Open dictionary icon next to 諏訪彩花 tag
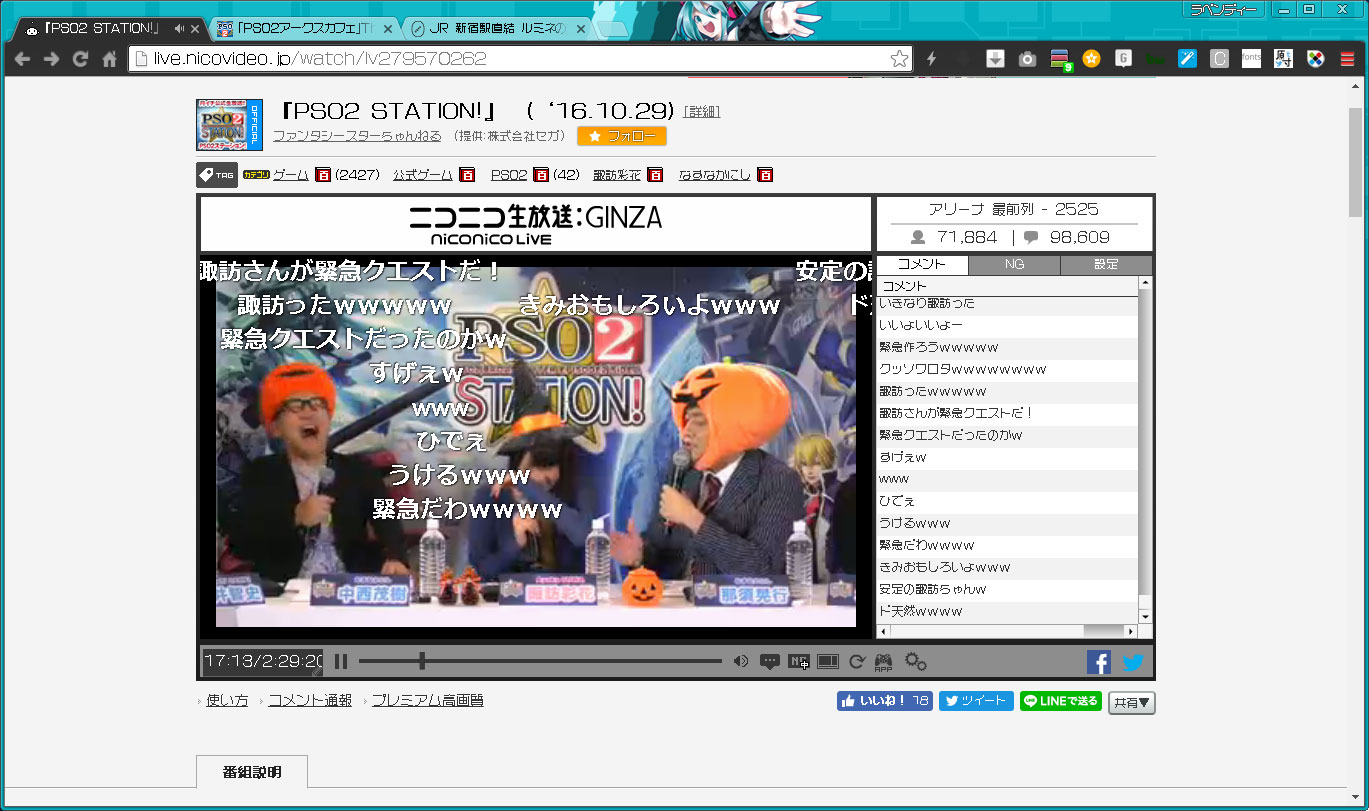Screen dimensions: 1369x811 [654, 175]
